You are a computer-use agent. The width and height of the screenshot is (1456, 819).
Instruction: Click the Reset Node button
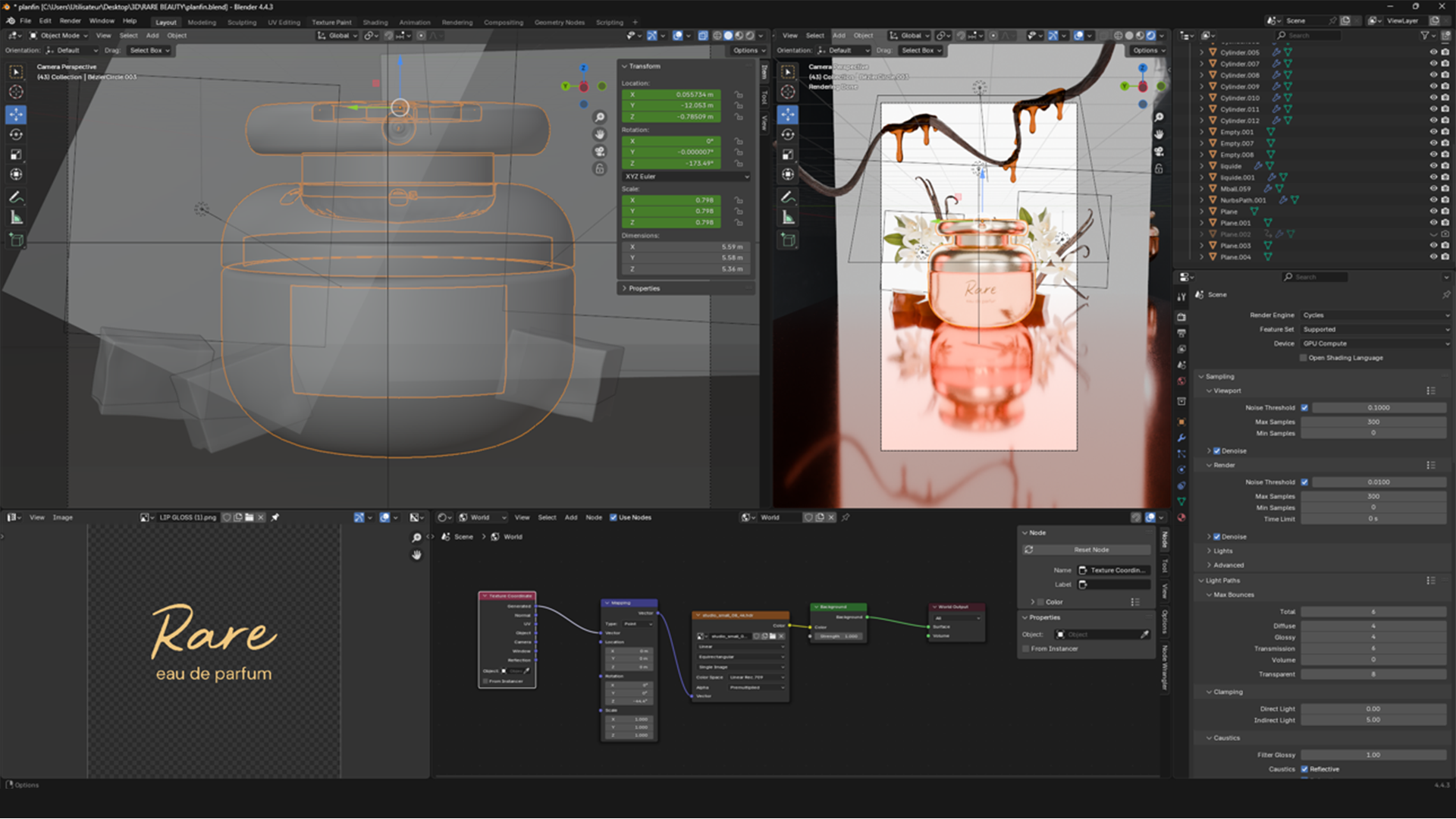click(x=1090, y=550)
